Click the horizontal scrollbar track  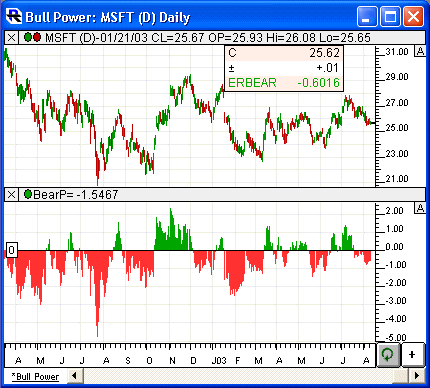coord(238,376)
